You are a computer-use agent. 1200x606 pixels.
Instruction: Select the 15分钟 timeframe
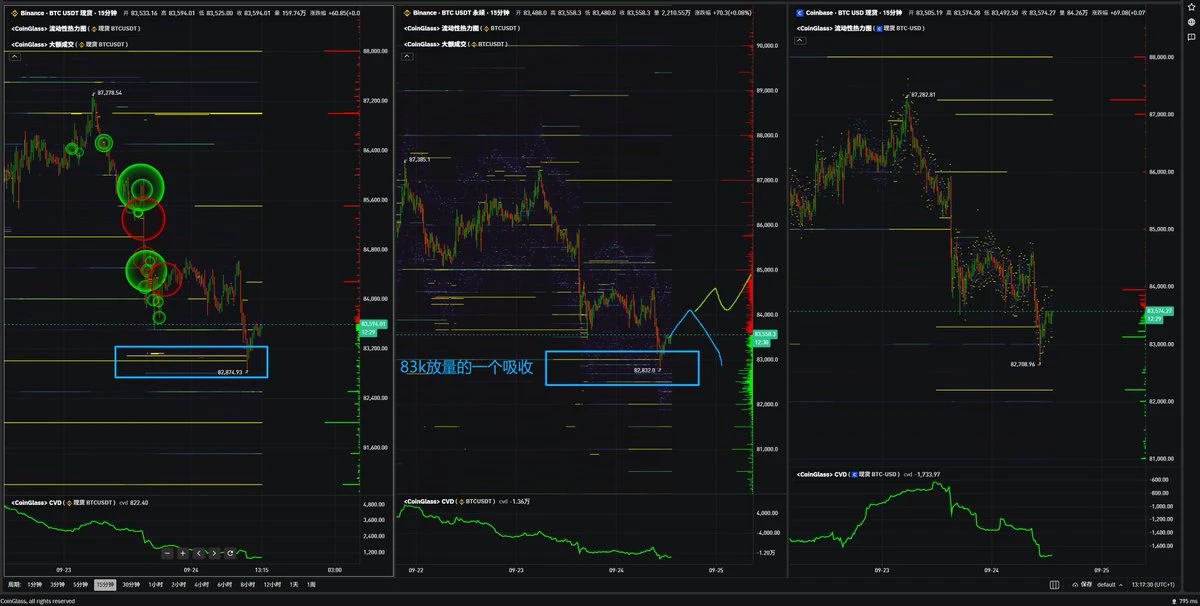click(106, 585)
